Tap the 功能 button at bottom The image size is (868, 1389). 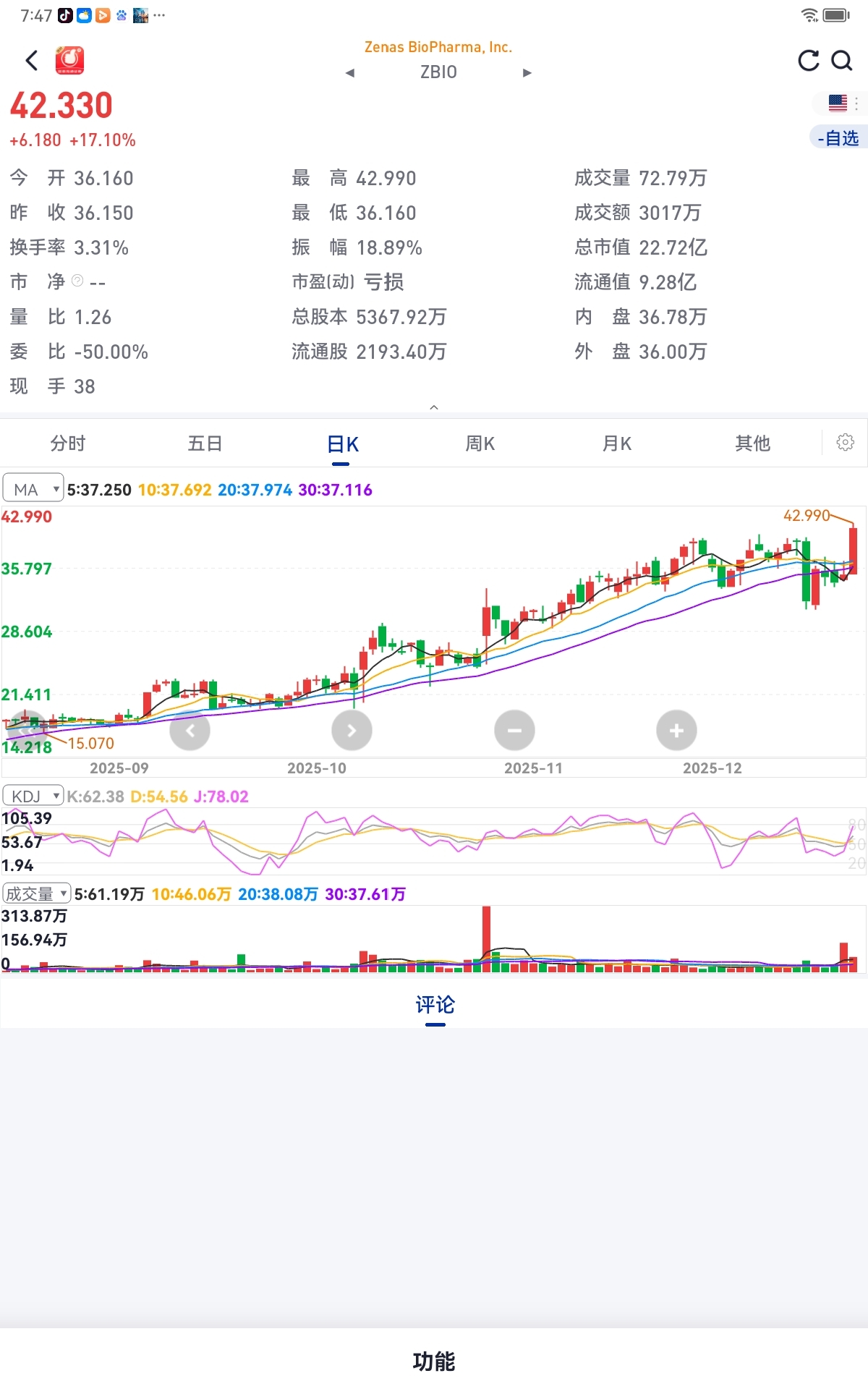click(434, 1361)
